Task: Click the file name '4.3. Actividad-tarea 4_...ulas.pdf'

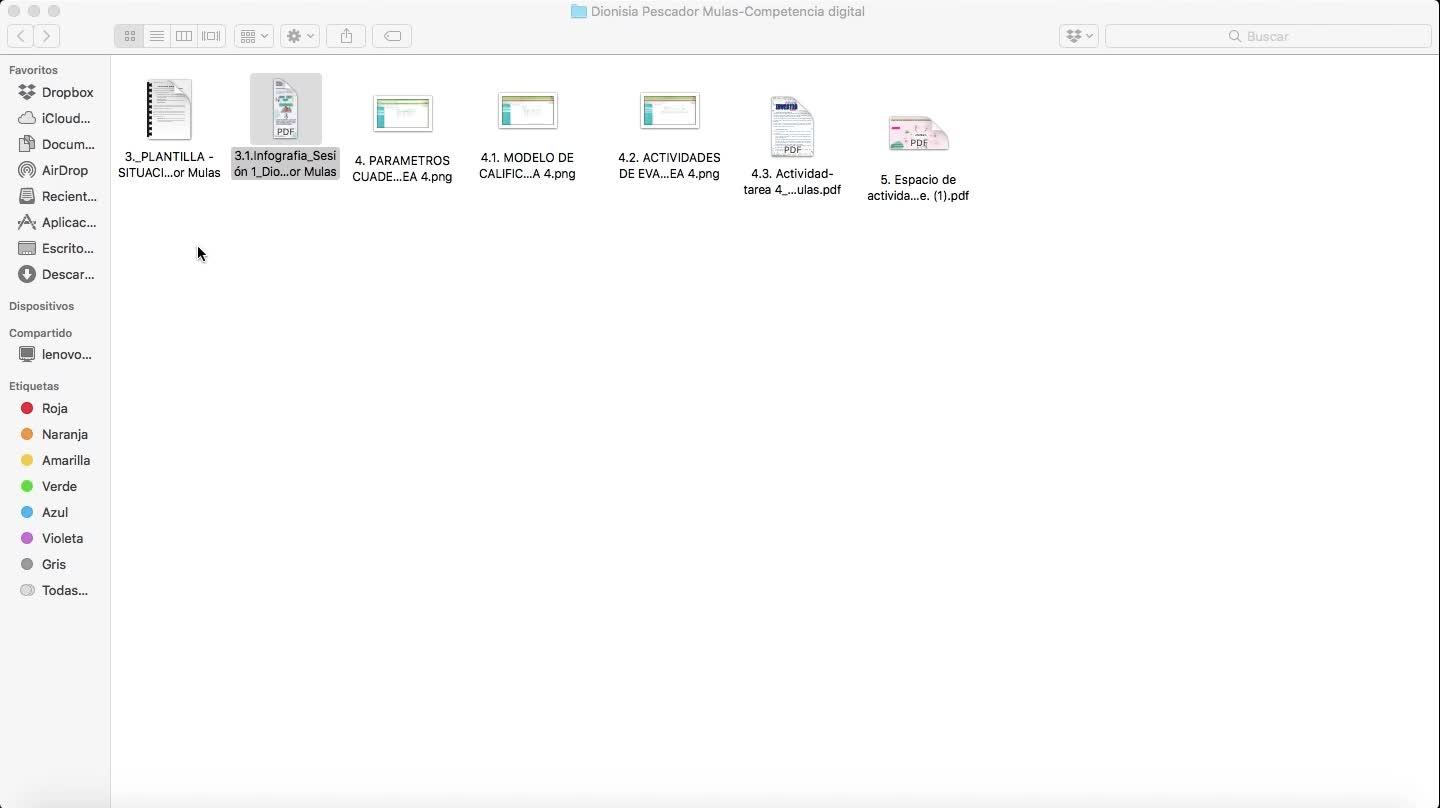Action: (x=792, y=182)
